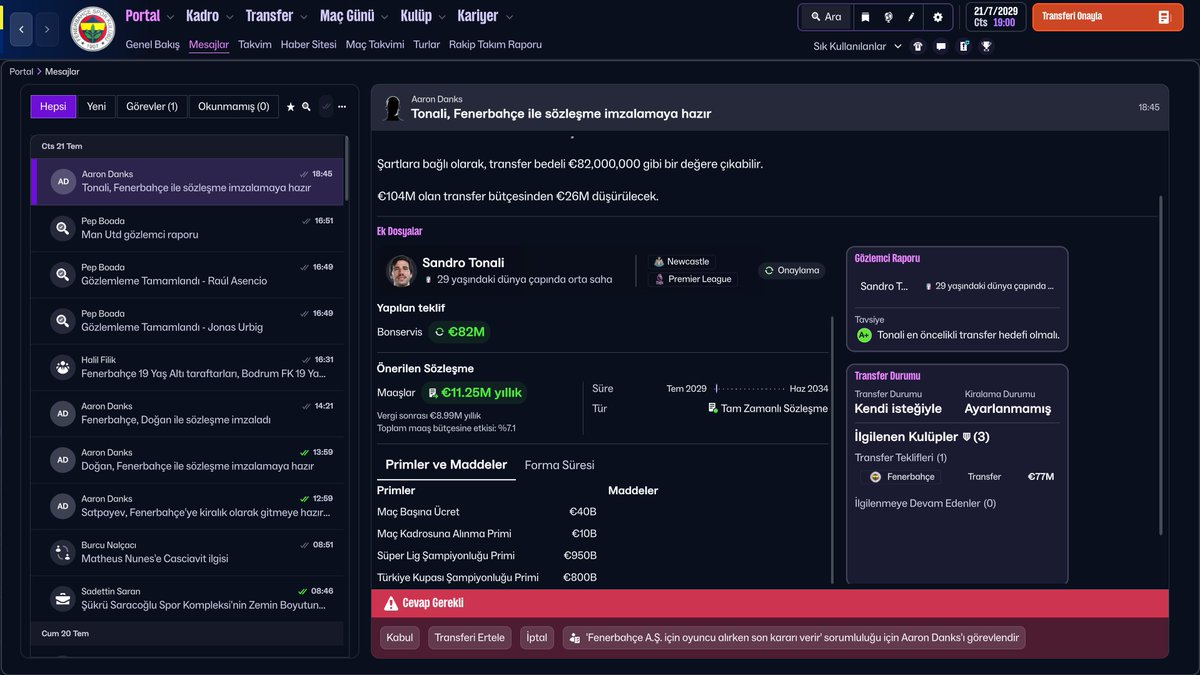Open the inbox three-dots more menu

(342, 107)
